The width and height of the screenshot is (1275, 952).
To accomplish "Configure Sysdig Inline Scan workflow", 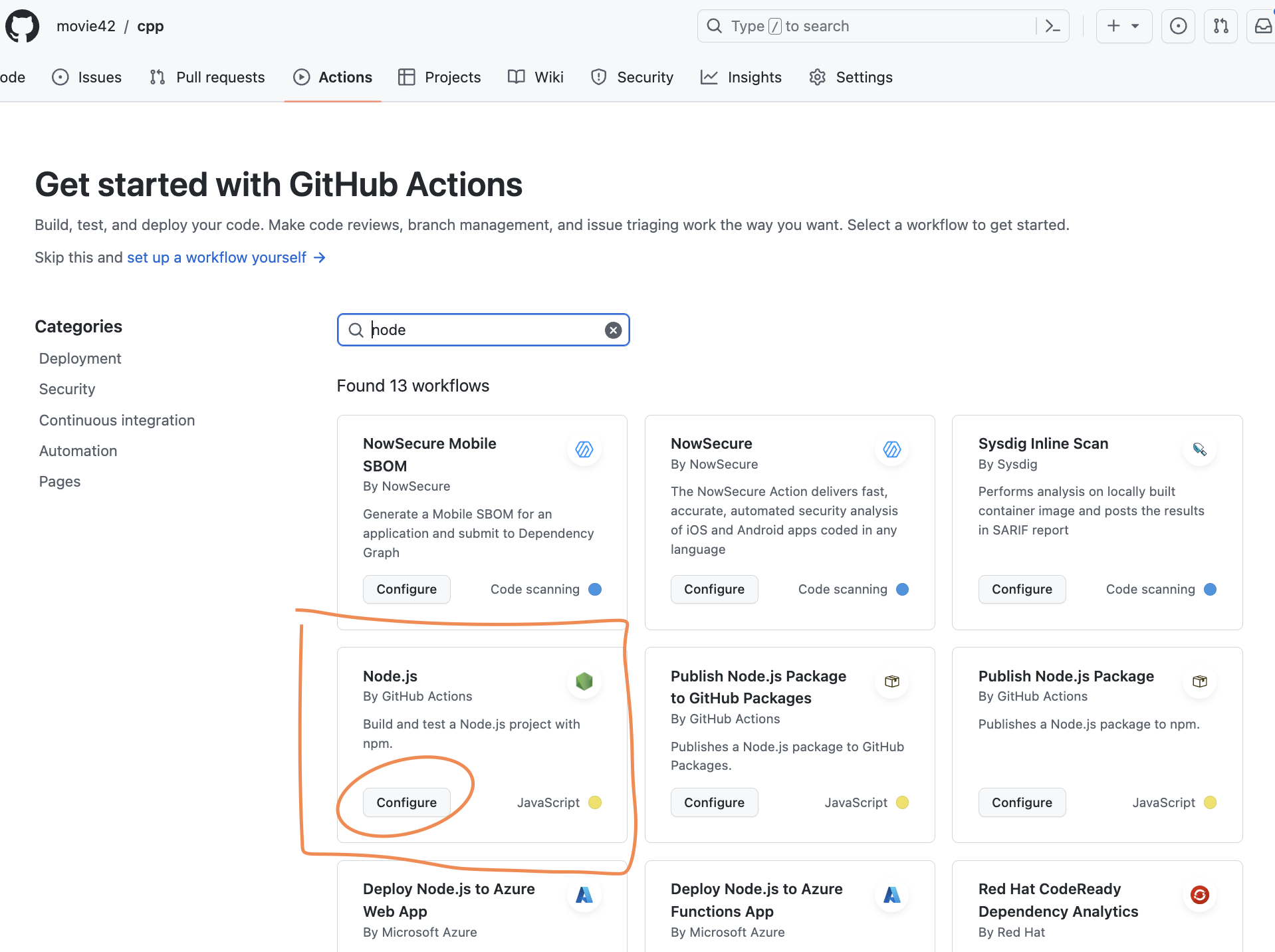I will coord(1022,589).
